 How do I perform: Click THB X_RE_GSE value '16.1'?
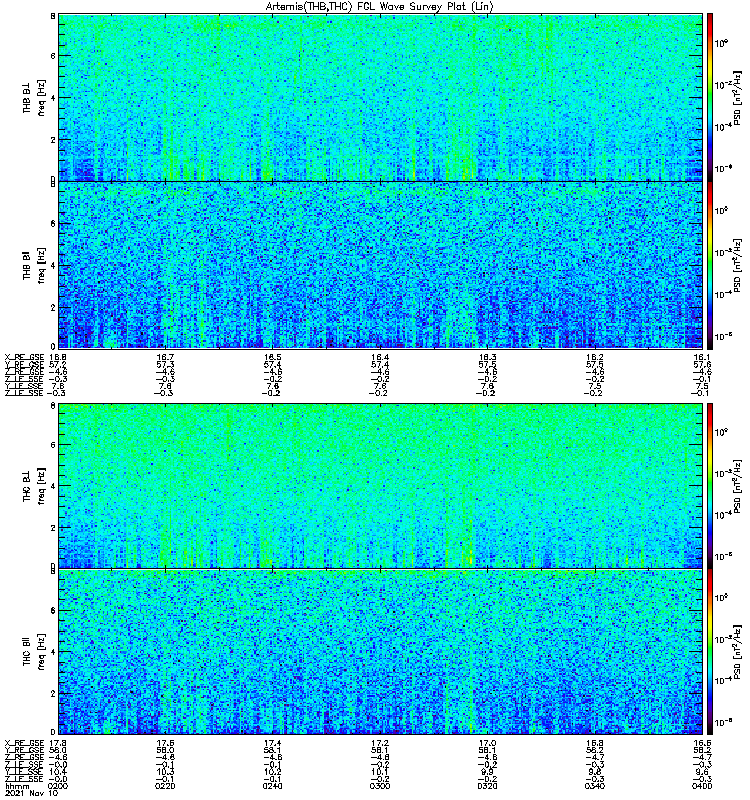(x=702, y=357)
